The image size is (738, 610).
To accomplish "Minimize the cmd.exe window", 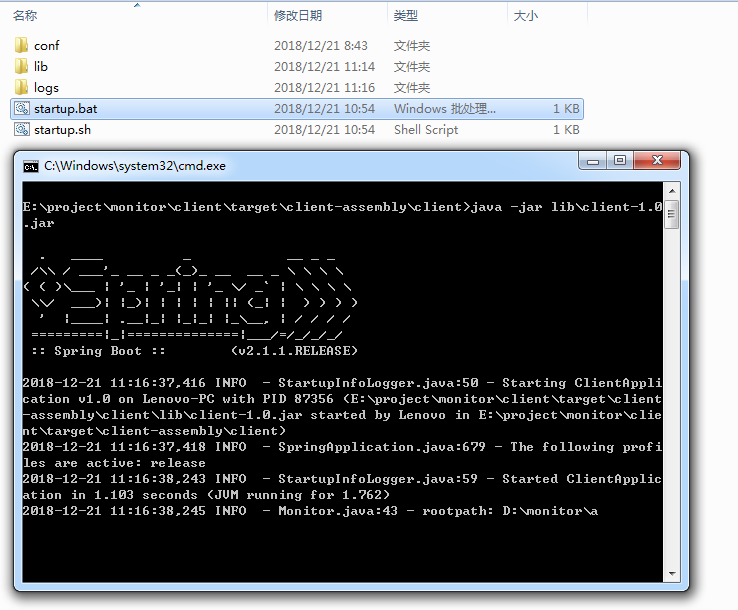I will pos(593,161).
